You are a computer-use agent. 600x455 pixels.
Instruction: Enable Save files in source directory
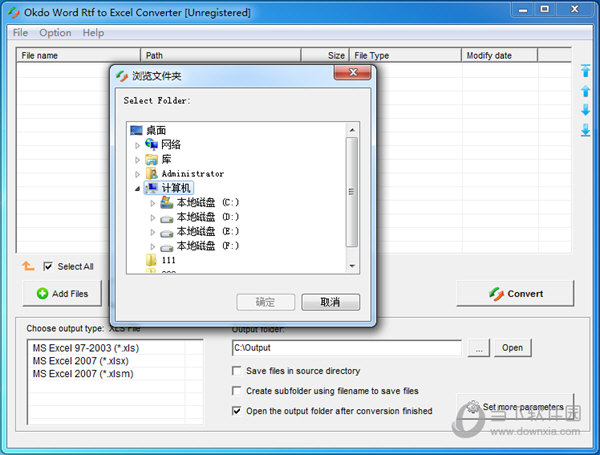[x=237, y=371]
